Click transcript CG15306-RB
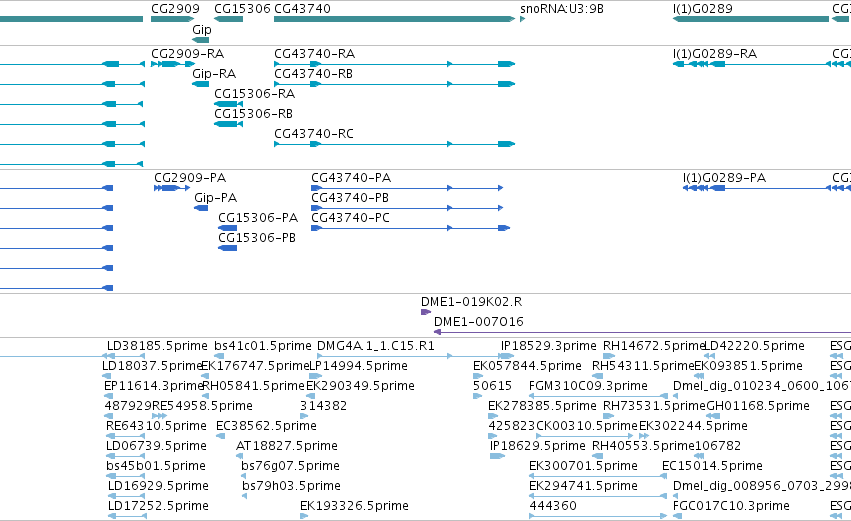This screenshot has height=521, width=851. (253, 114)
